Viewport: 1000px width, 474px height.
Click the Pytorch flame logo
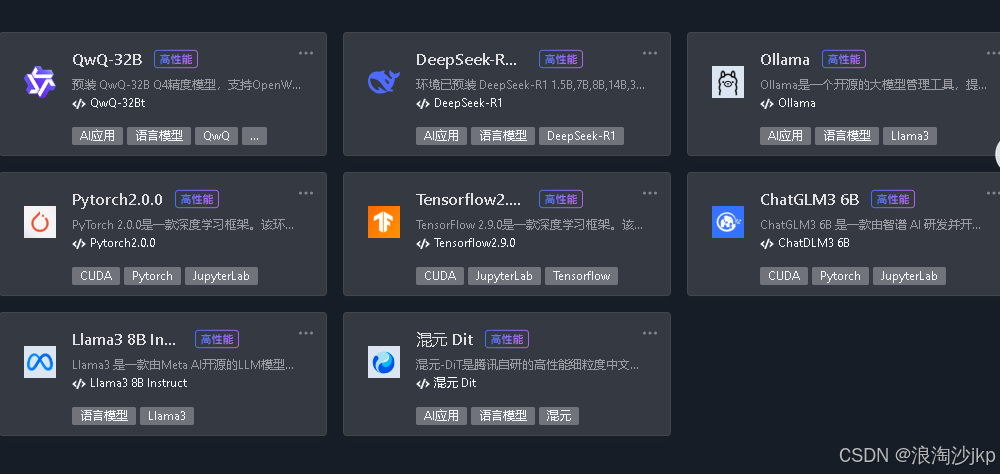40,222
